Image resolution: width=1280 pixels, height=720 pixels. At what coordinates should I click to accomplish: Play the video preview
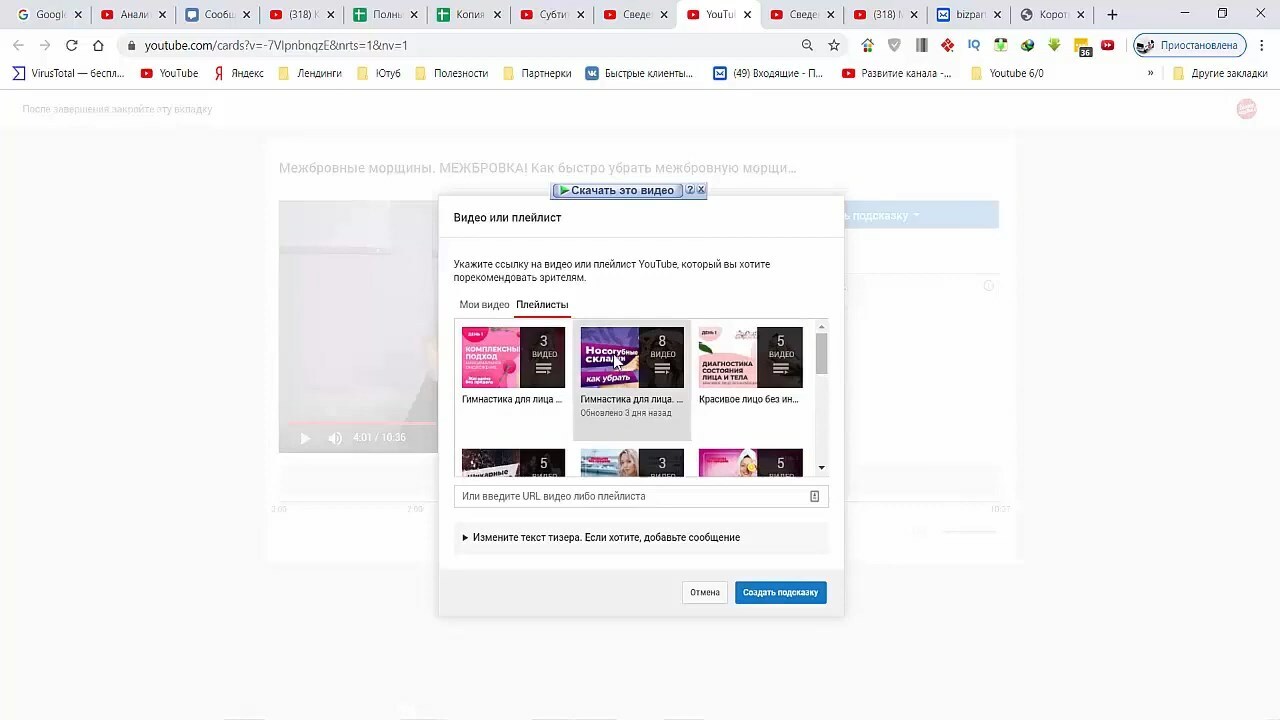click(x=305, y=437)
